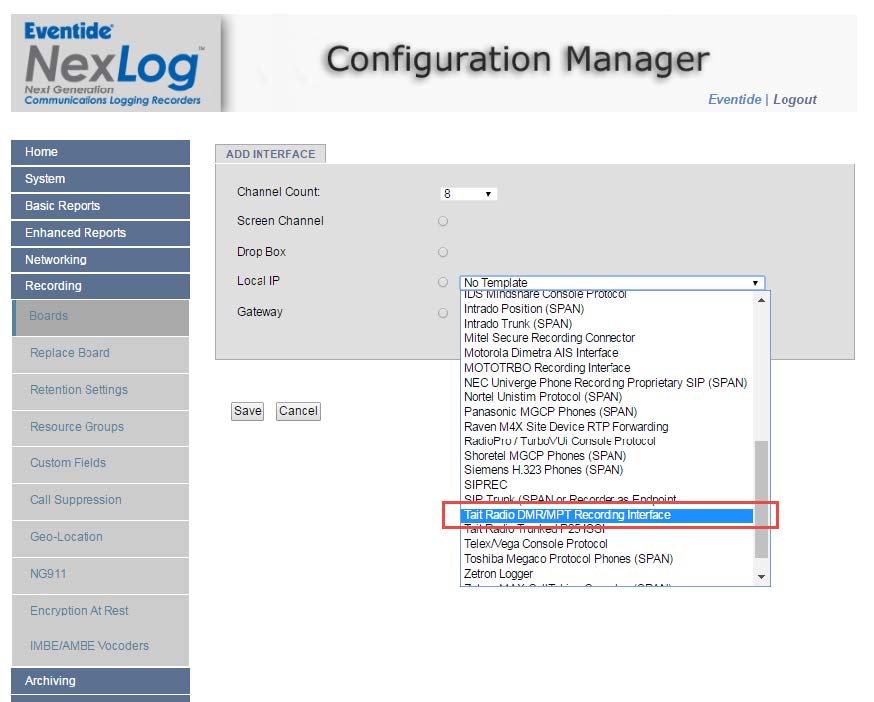
Task: Select the Screen Channel radio button
Action: pos(442,221)
